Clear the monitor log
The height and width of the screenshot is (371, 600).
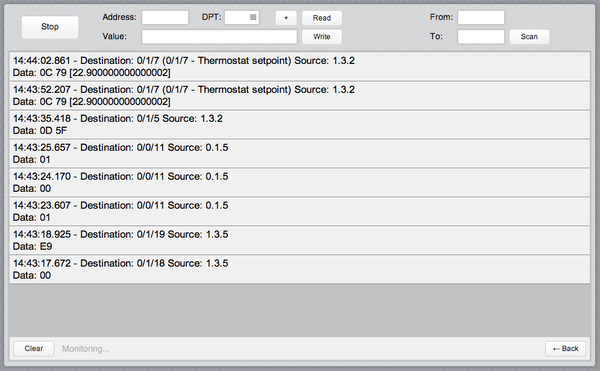click(x=34, y=348)
